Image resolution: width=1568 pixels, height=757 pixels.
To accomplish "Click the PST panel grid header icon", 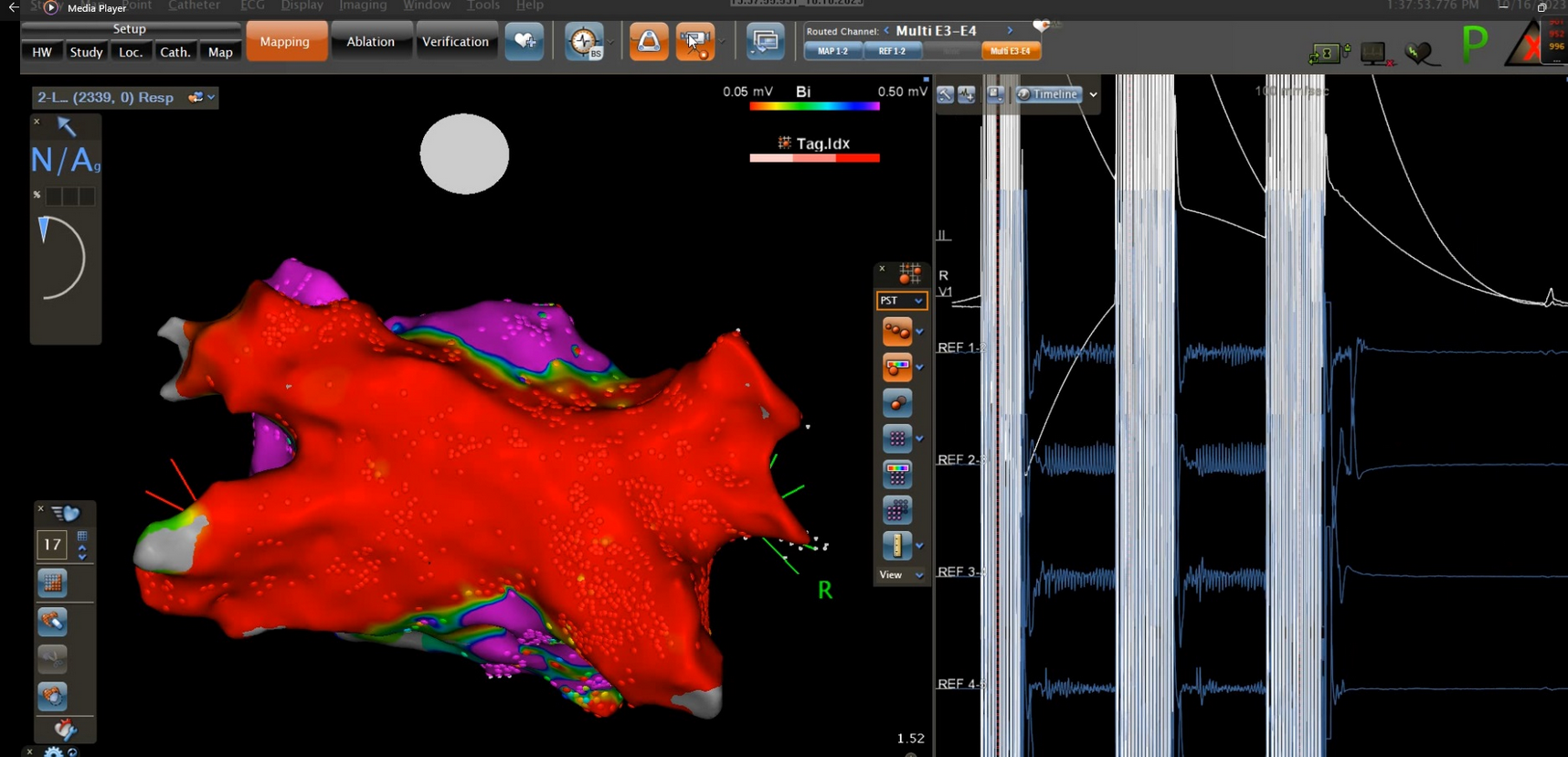I will coord(909,272).
